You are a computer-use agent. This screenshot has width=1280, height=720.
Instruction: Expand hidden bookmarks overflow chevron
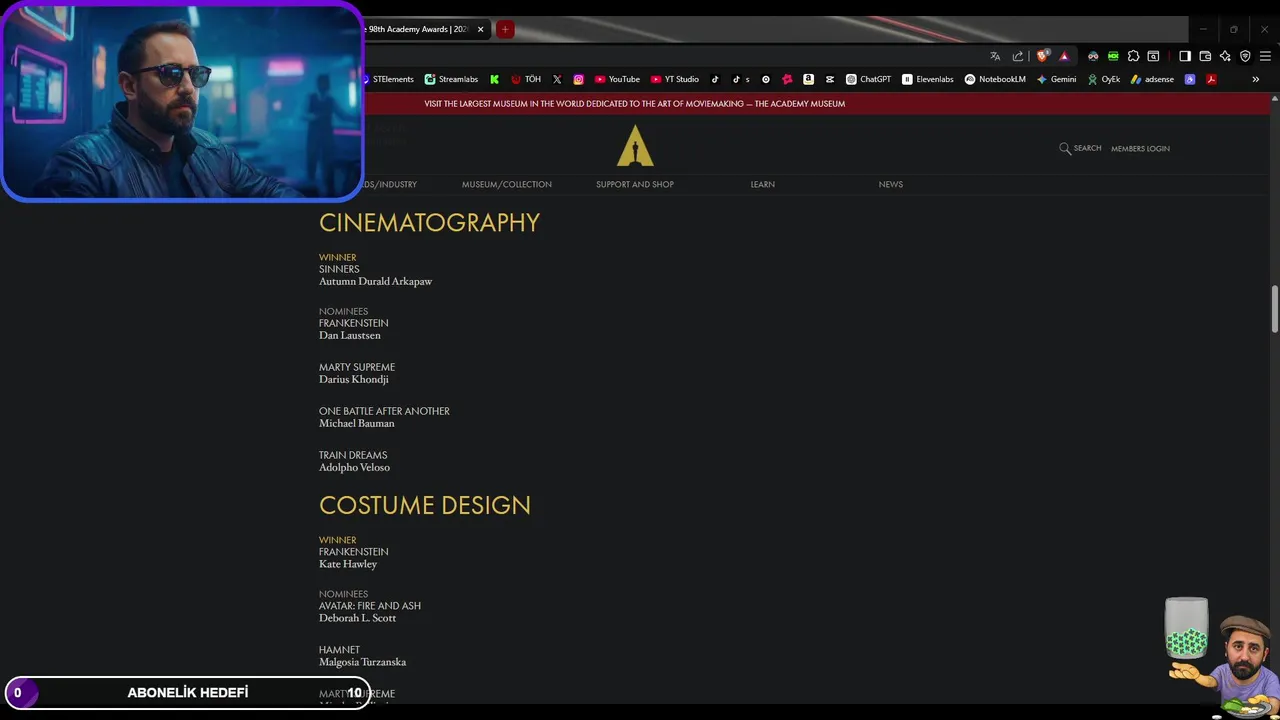pos(1256,79)
